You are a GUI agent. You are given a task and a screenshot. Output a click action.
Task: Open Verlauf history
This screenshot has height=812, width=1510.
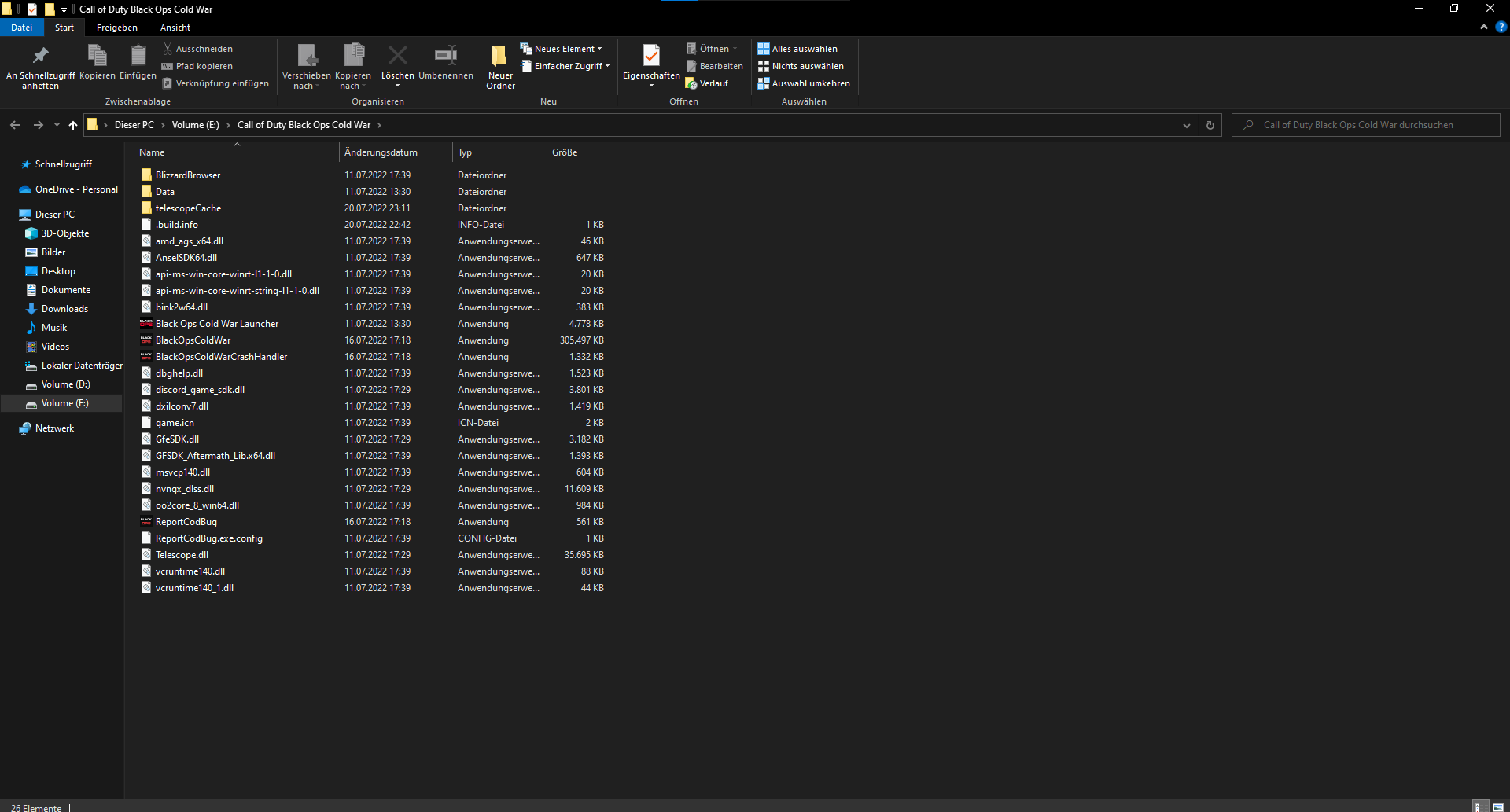(x=707, y=83)
